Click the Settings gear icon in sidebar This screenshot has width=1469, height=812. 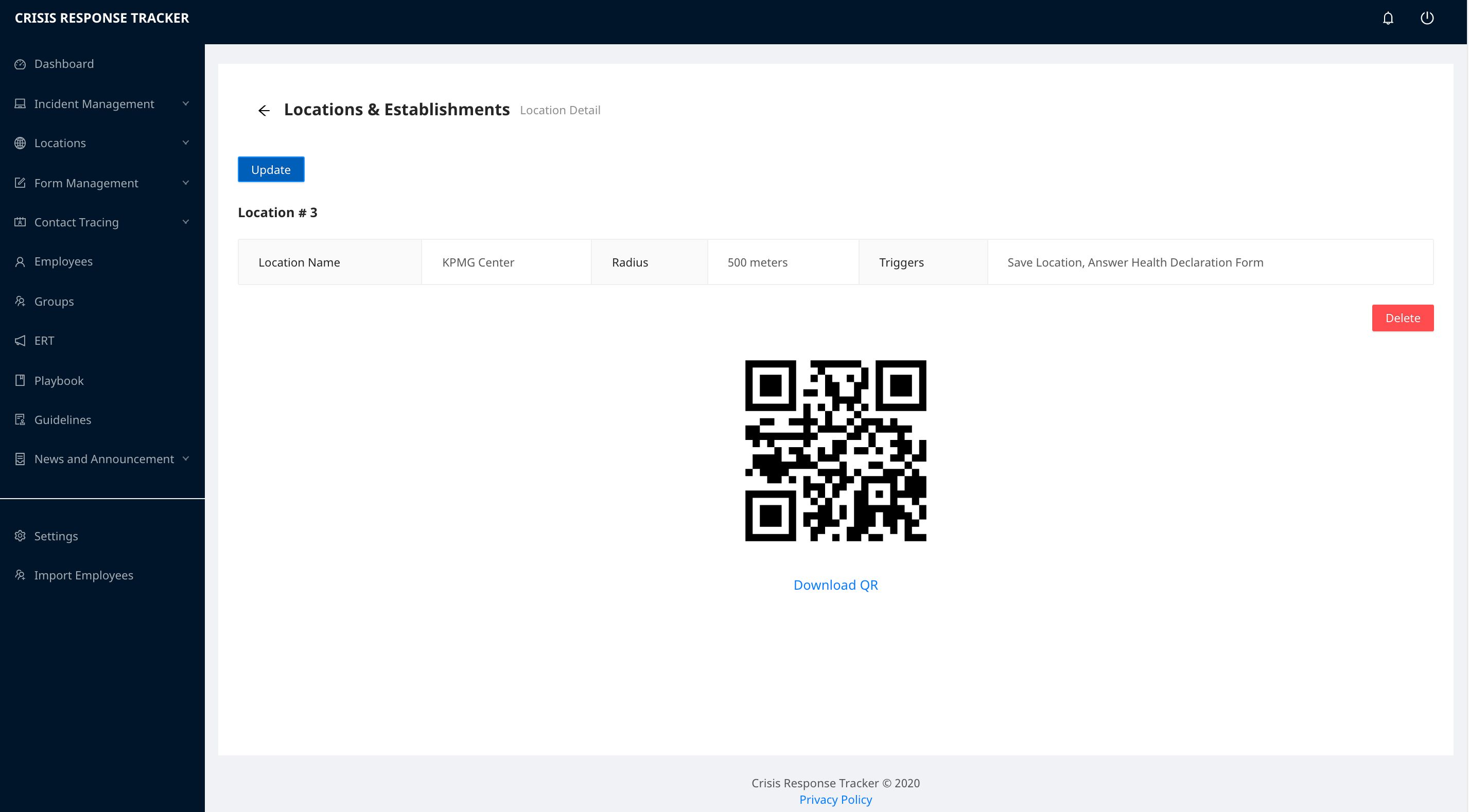point(20,536)
